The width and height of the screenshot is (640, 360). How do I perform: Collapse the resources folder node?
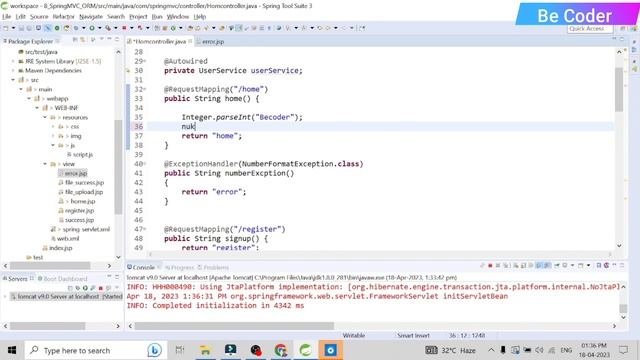point(45,118)
